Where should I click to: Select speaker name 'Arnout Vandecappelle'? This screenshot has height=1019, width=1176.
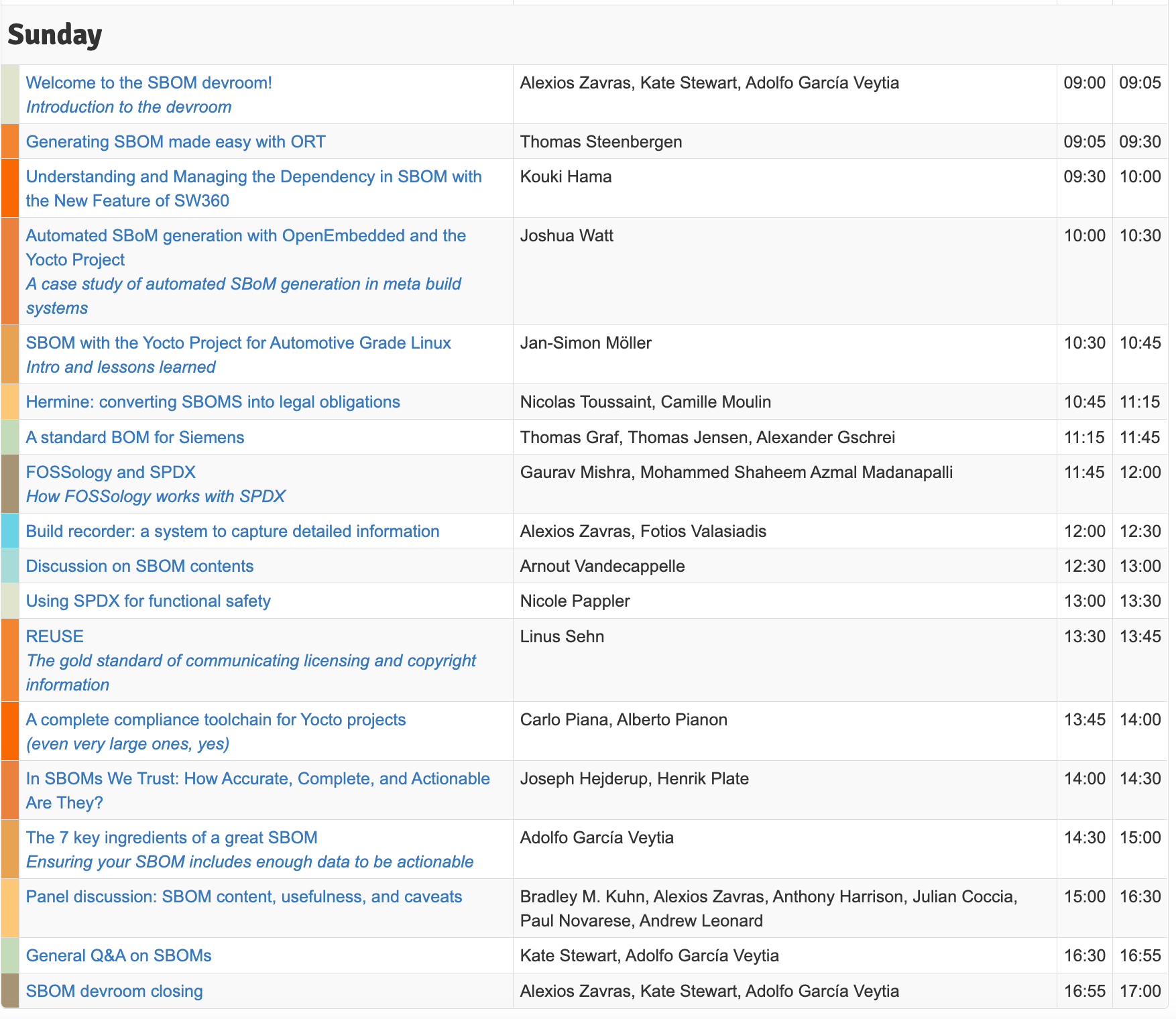602,566
